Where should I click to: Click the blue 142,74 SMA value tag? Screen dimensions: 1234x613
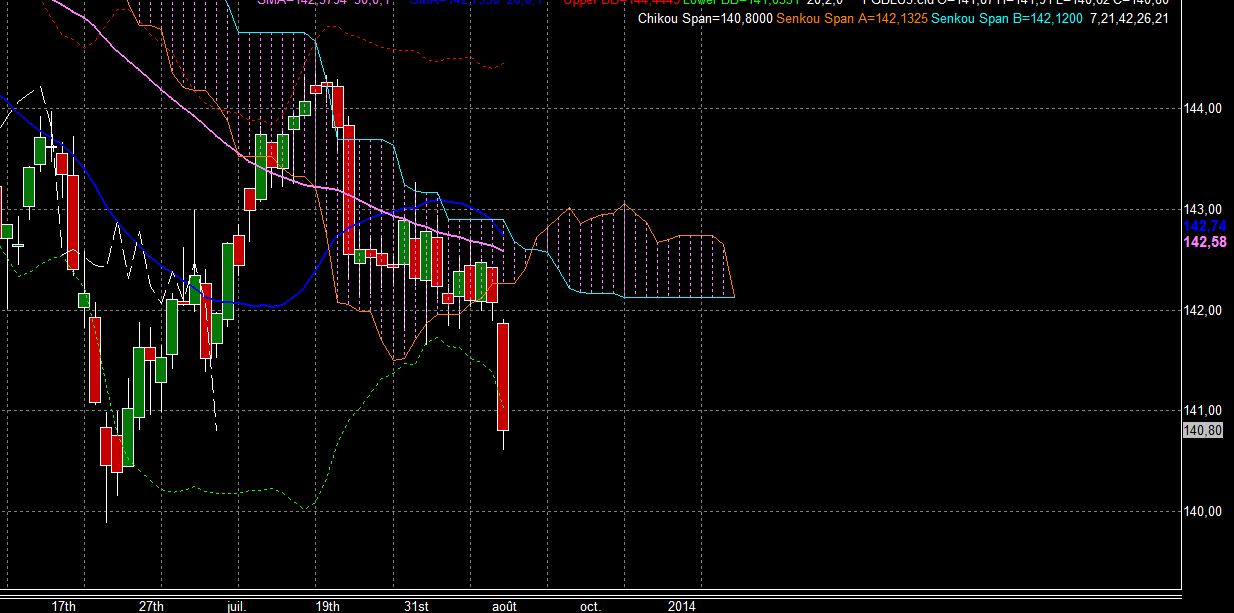click(1203, 227)
